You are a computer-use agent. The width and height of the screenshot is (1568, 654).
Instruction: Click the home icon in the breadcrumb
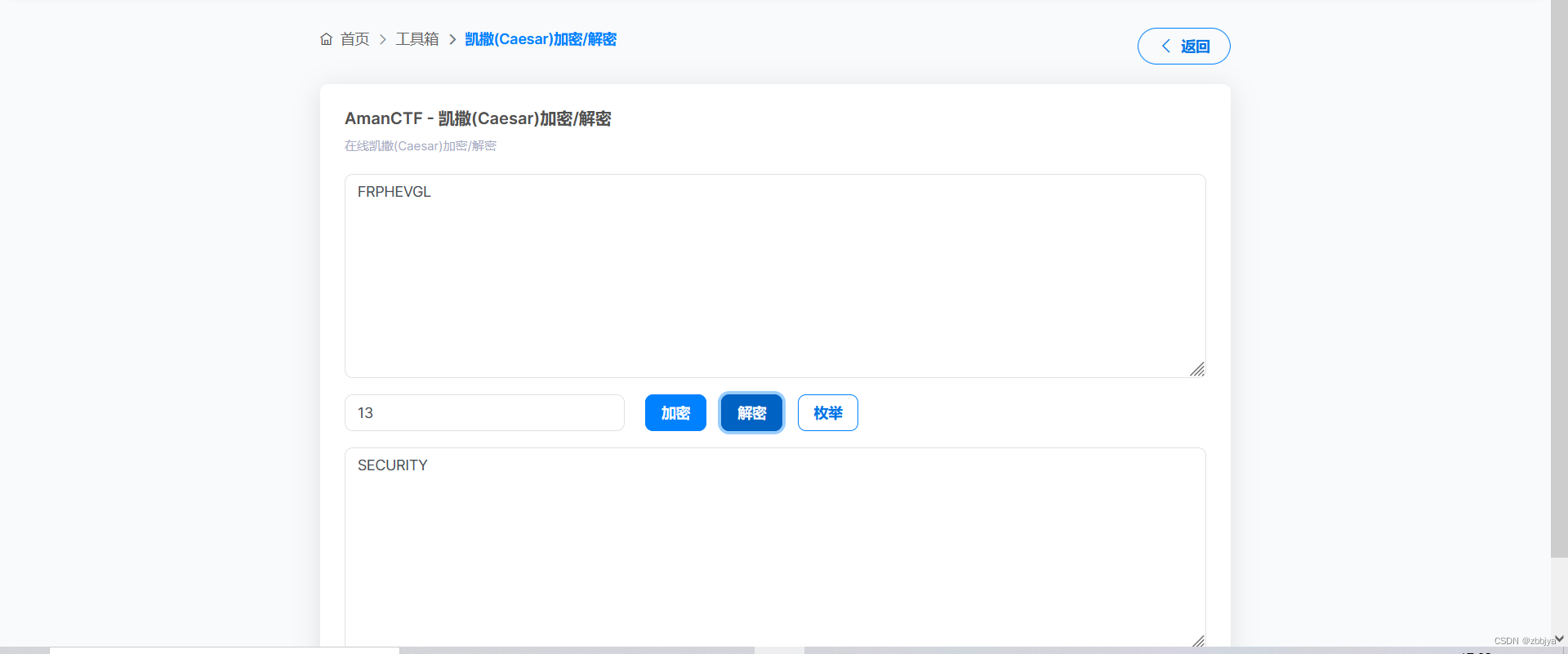click(x=326, y=39)
